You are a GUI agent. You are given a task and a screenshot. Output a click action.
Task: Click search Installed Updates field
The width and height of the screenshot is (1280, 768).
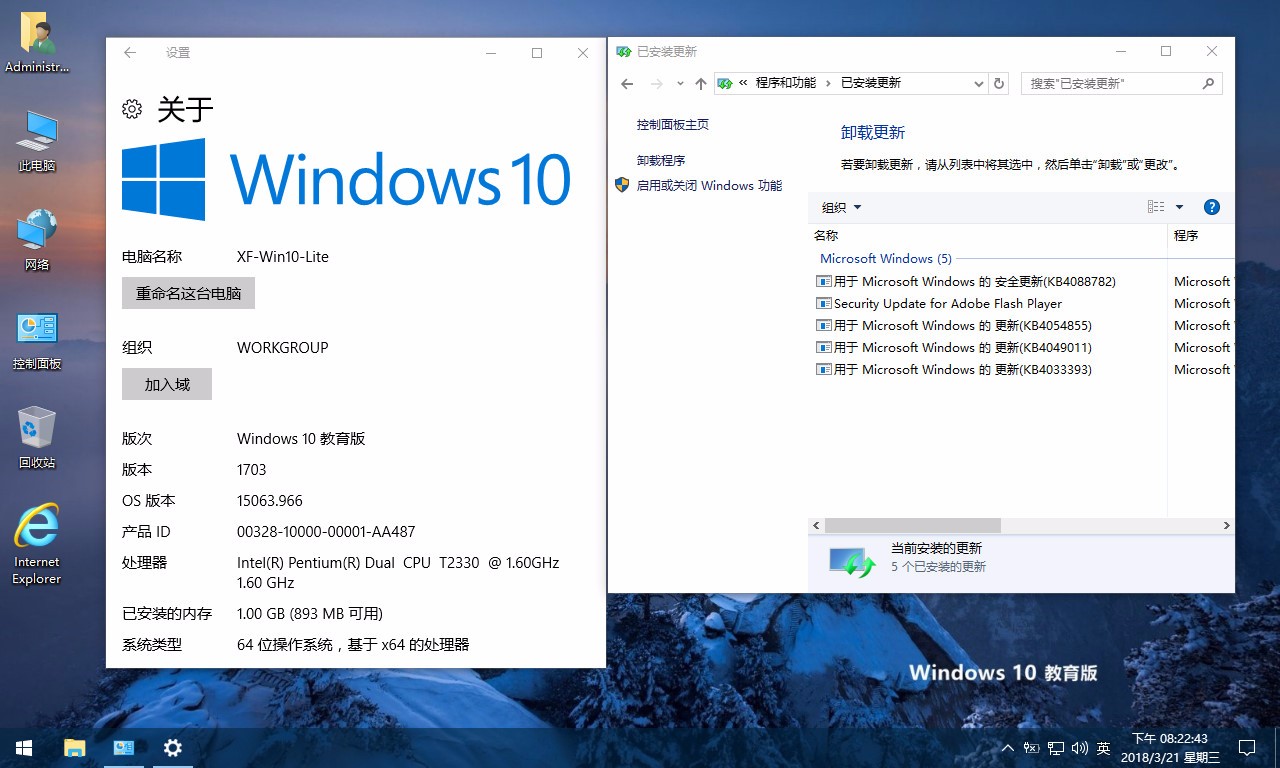(x=1110, y=84)
